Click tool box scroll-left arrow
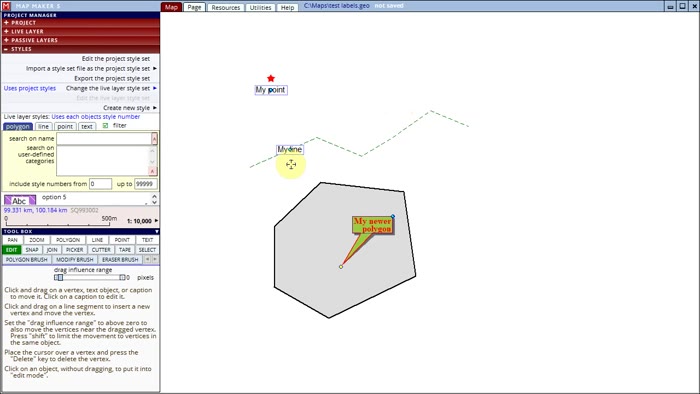This screenshot has width=700, height=394. pos(147,259)
